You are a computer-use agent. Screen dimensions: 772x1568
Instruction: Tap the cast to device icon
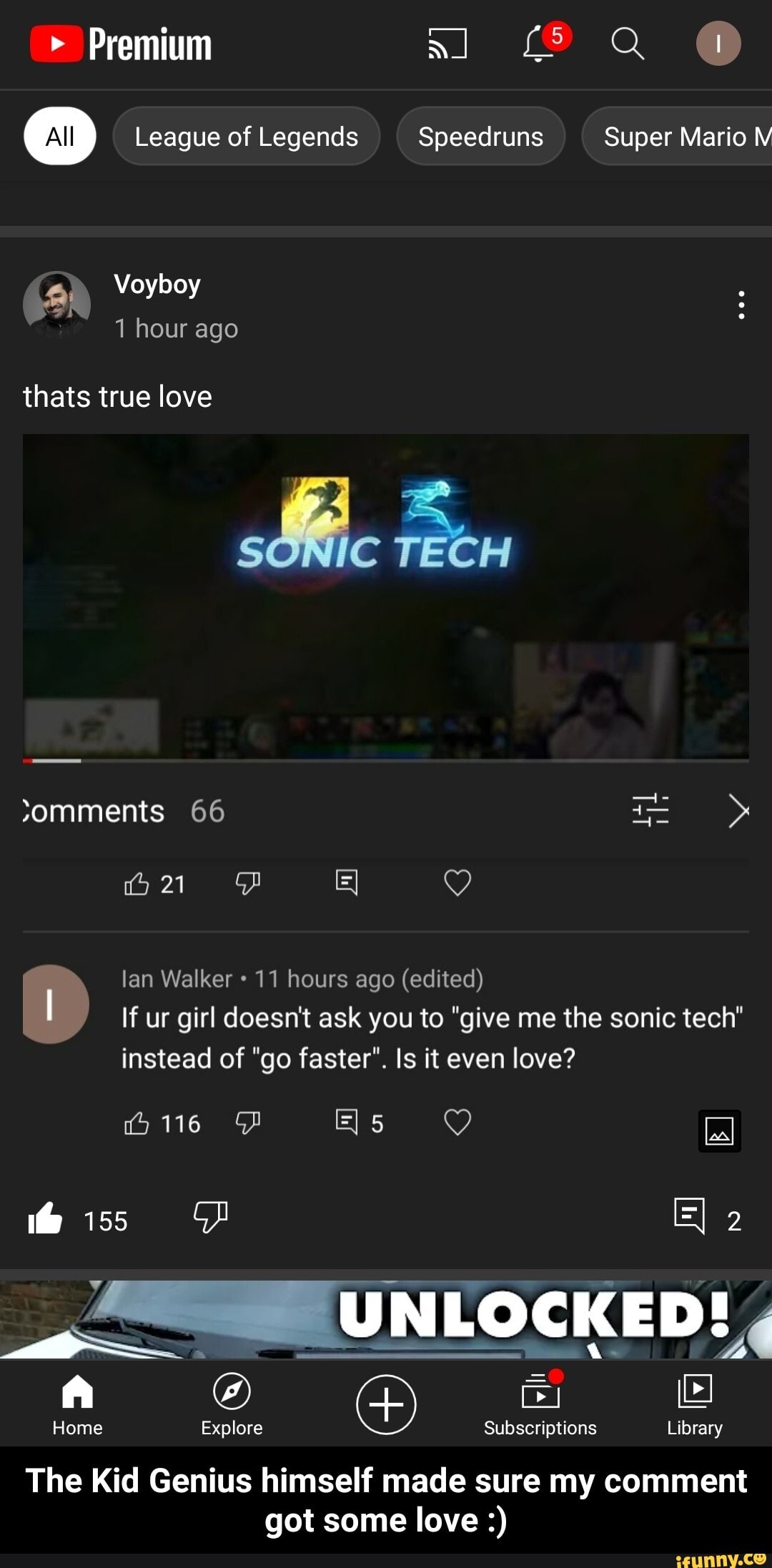click(x=447, y=44)
